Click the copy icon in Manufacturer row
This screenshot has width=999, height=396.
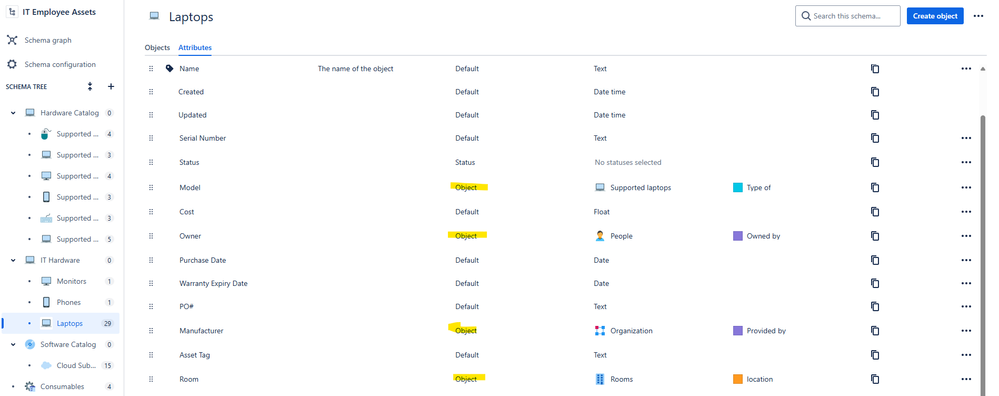[x=875, y=331]
